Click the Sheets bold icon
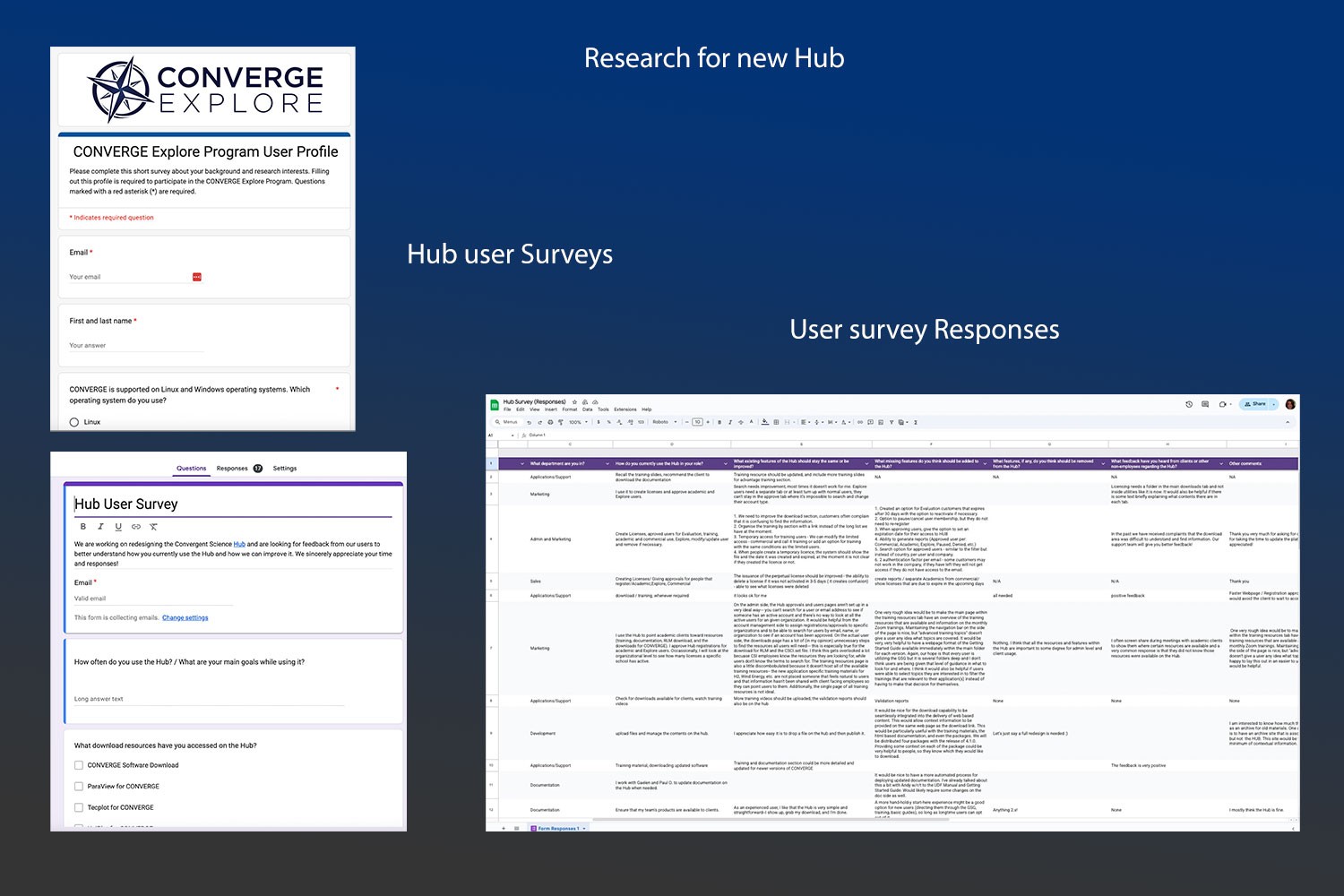 [x=719, y=422]
